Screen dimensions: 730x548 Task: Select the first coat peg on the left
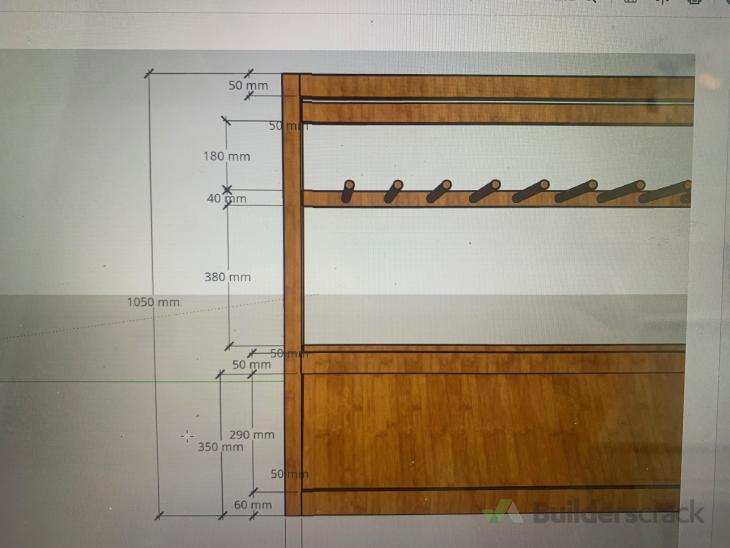(348, 191)
